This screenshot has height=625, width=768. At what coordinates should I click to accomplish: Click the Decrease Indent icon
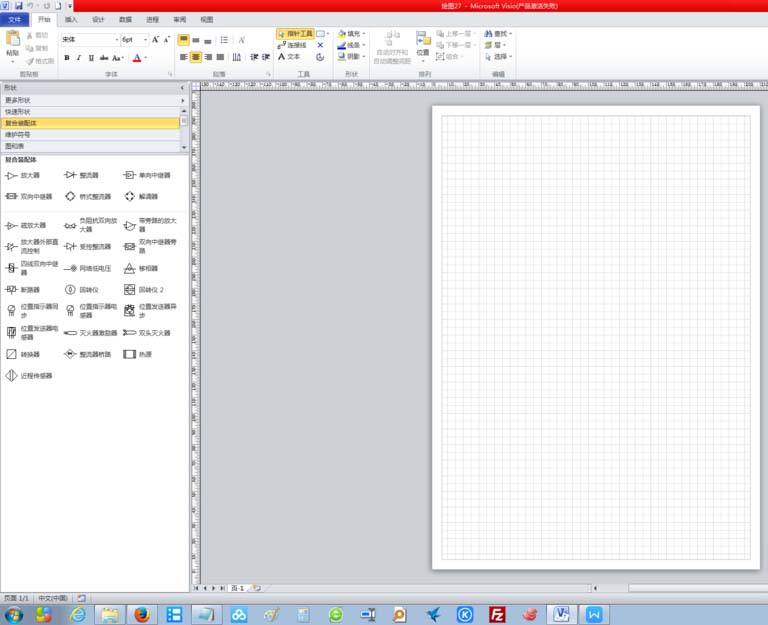254,57
